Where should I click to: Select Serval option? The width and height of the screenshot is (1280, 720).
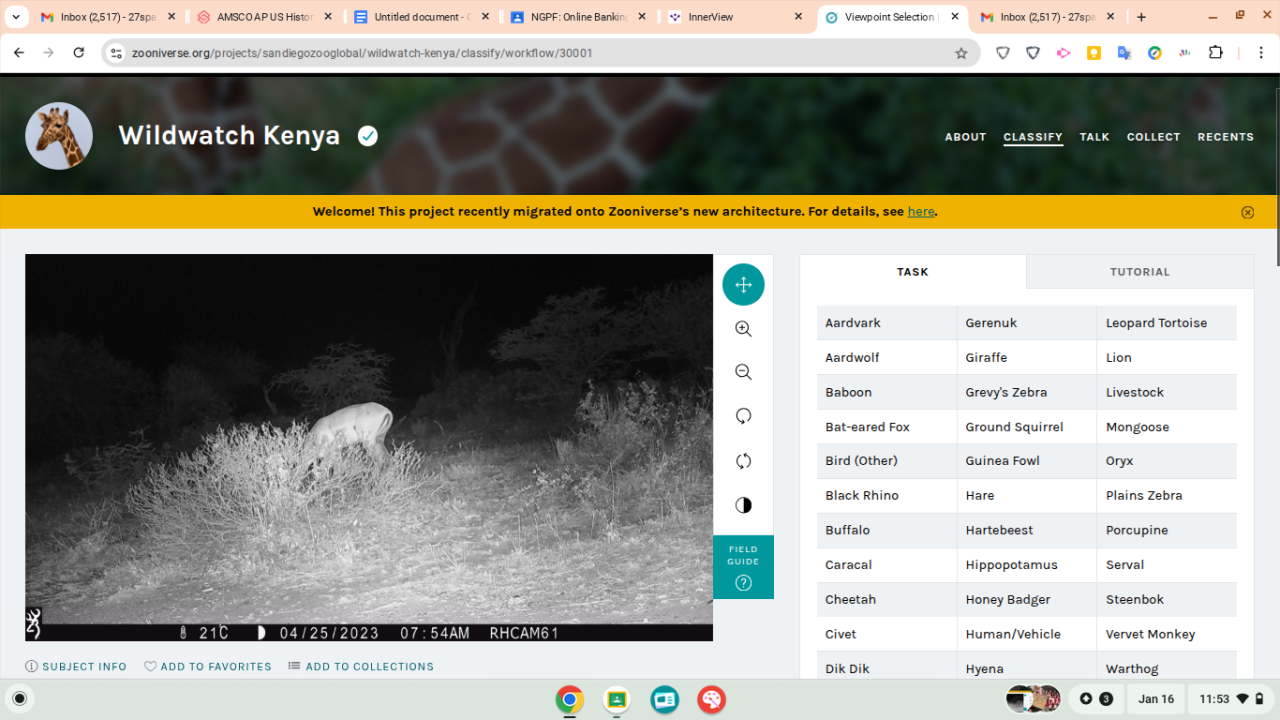[x=1167, y=565]
